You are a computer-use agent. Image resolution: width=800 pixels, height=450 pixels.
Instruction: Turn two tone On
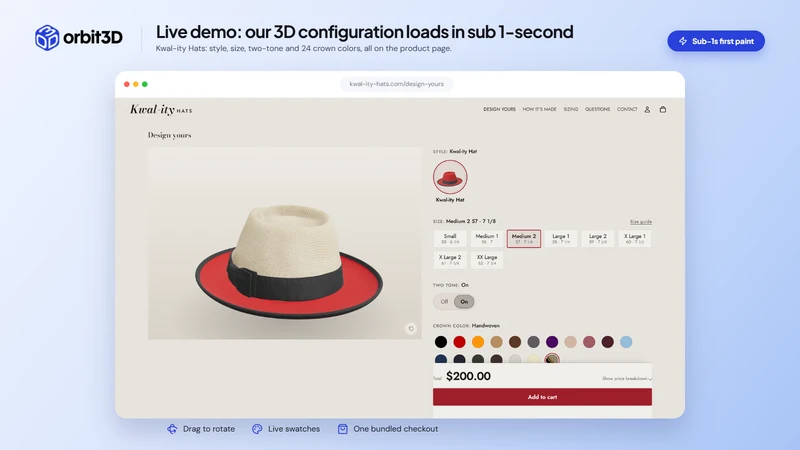click(x=464, y=302)
